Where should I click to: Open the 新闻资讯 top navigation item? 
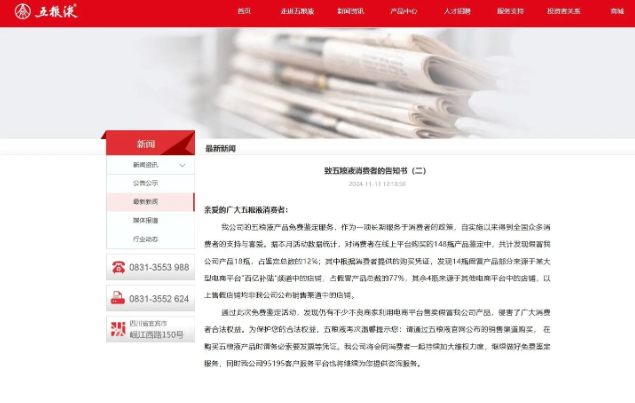(351, 11)
